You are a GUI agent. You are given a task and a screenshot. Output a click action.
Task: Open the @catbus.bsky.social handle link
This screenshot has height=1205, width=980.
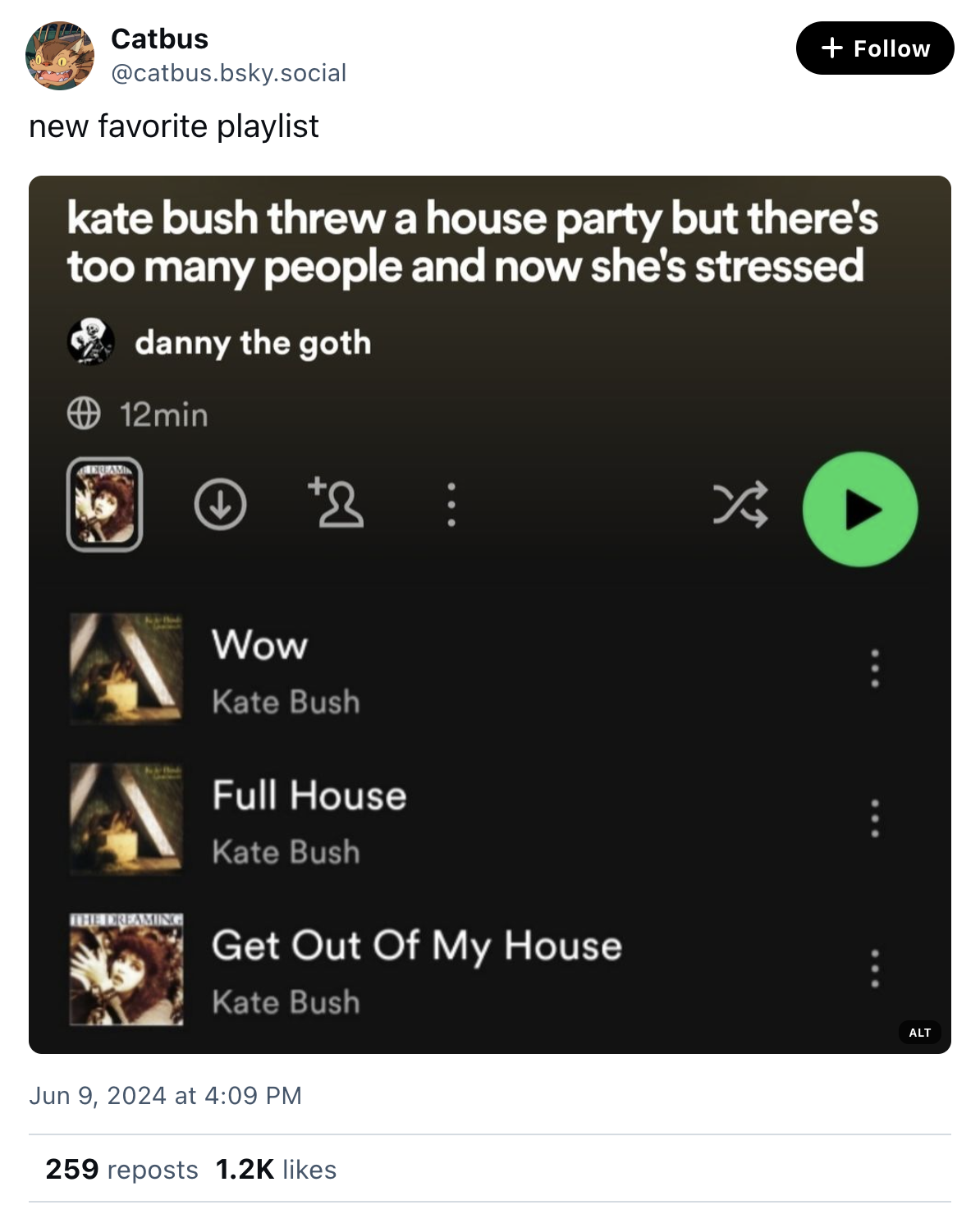pos(229,73)
